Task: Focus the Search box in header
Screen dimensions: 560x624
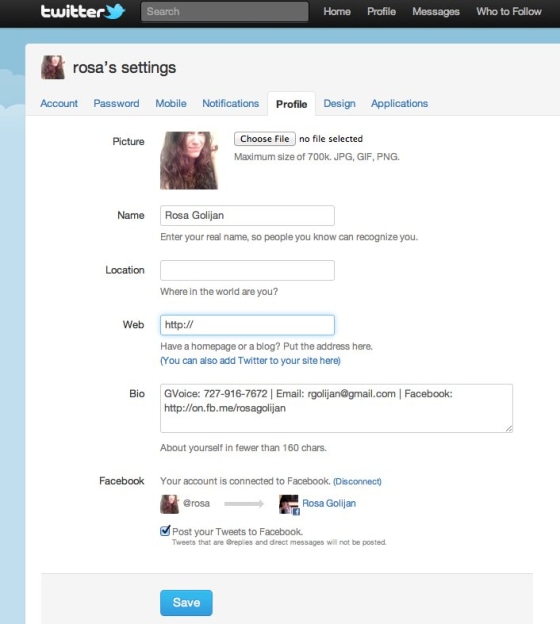Action: pos(224,12)
